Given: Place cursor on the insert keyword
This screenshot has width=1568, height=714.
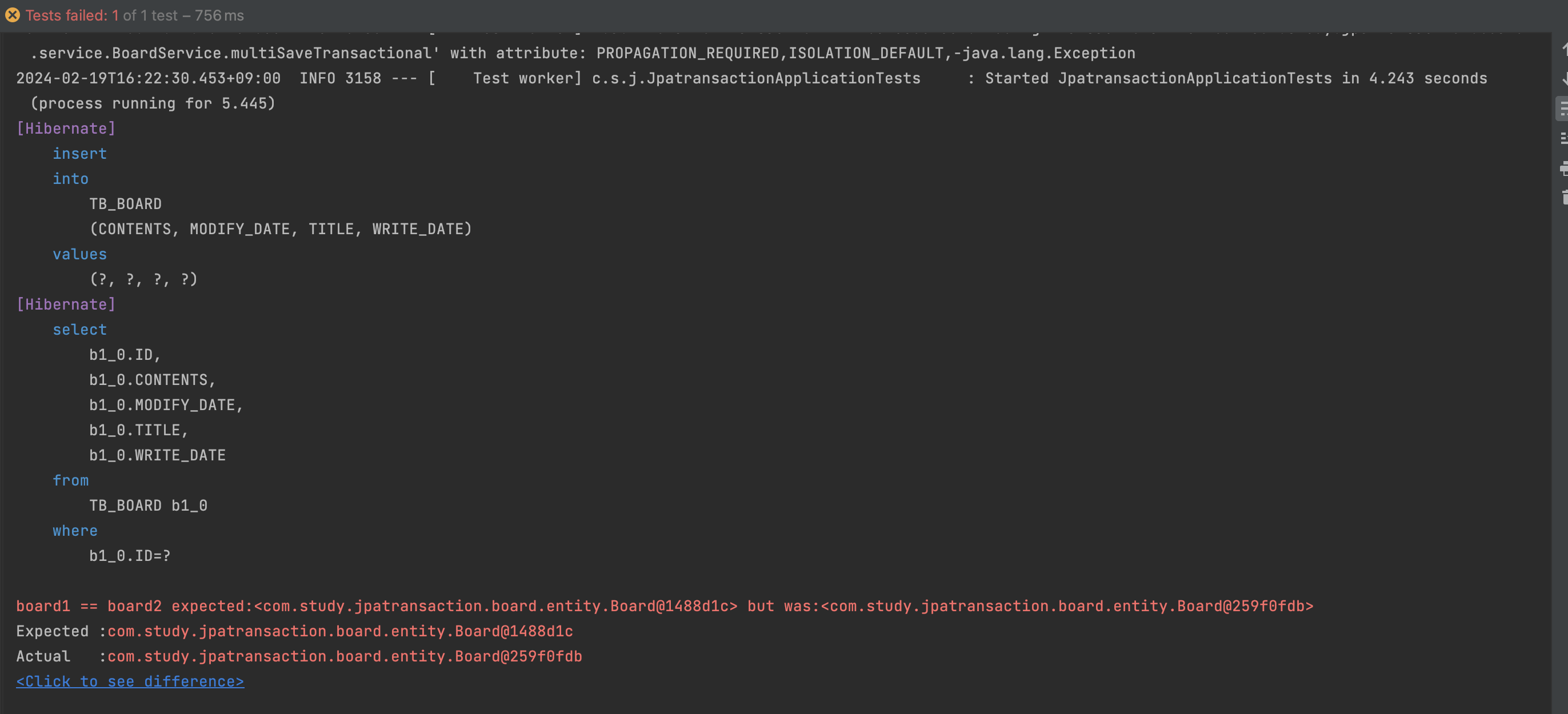Looking at the screenshot, I should [80, 154].
